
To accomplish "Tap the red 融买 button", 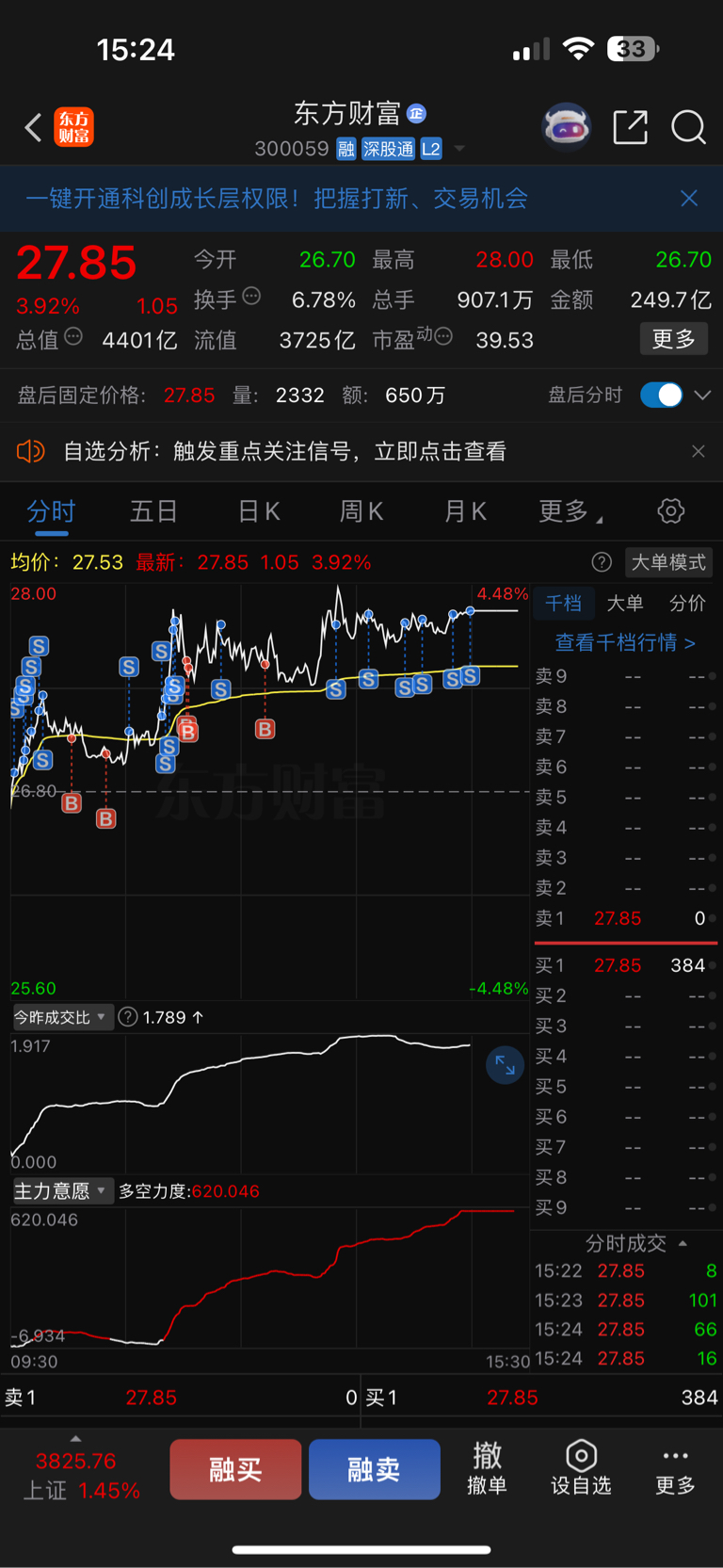I will pyautogui.click(x=235, y=1469).
